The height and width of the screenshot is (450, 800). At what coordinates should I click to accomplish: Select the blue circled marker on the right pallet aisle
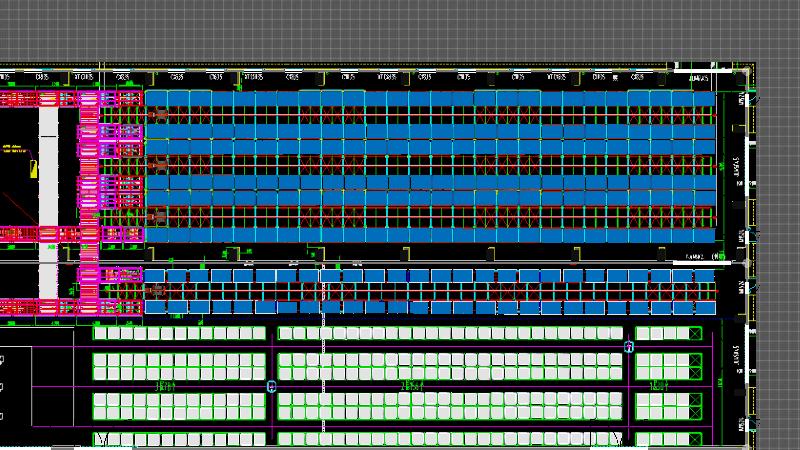click(629, 347)
